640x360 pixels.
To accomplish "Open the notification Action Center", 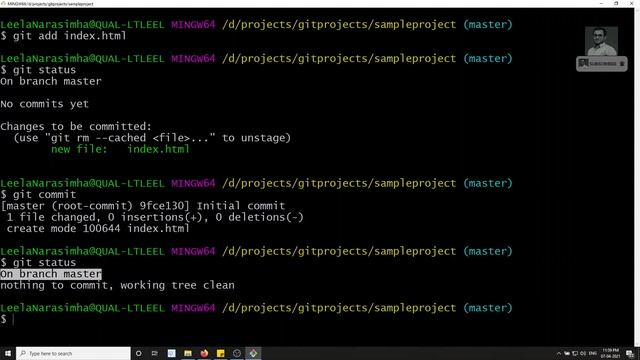I will [630, 353].
